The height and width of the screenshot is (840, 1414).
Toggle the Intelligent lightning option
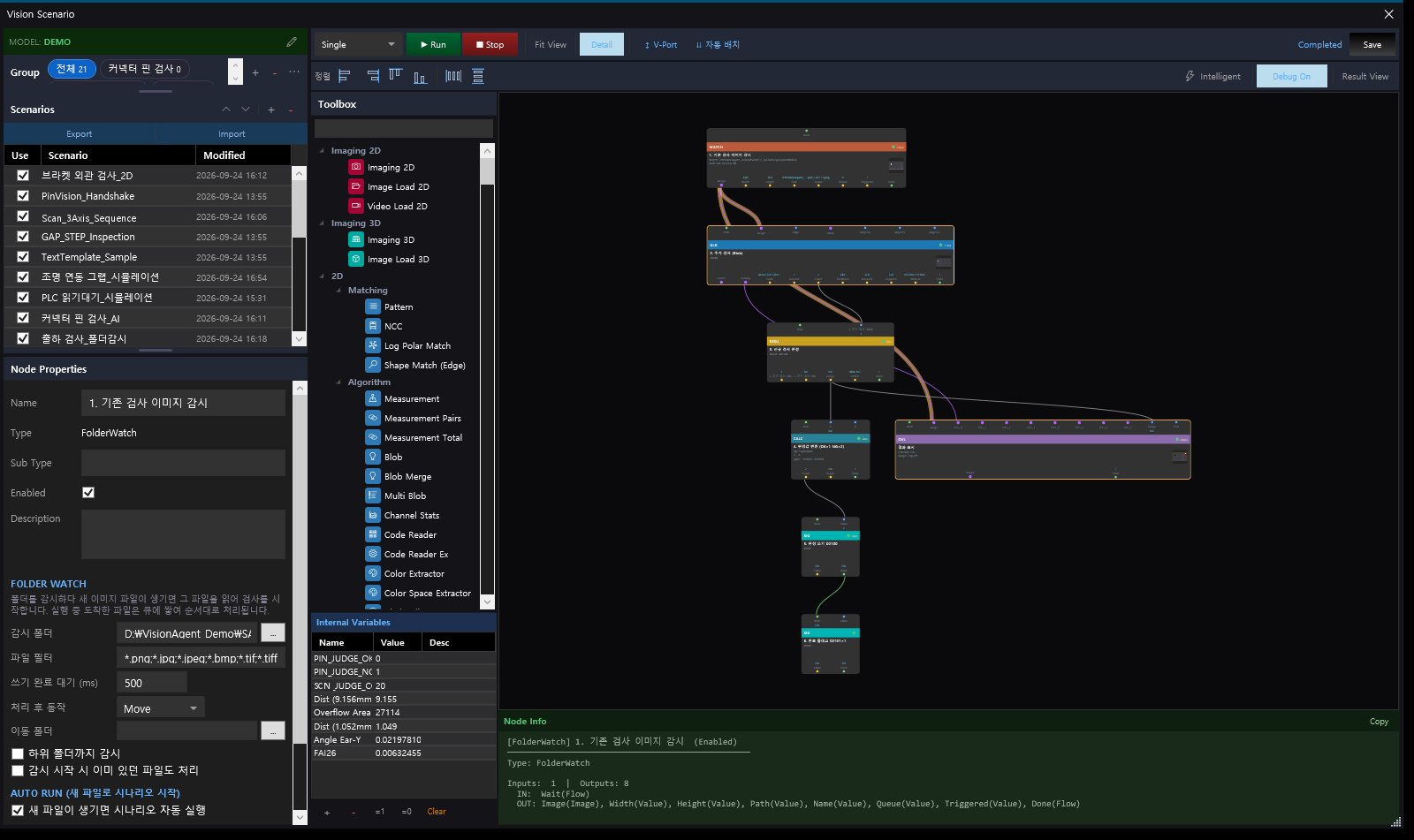(x=1213, y=76)
